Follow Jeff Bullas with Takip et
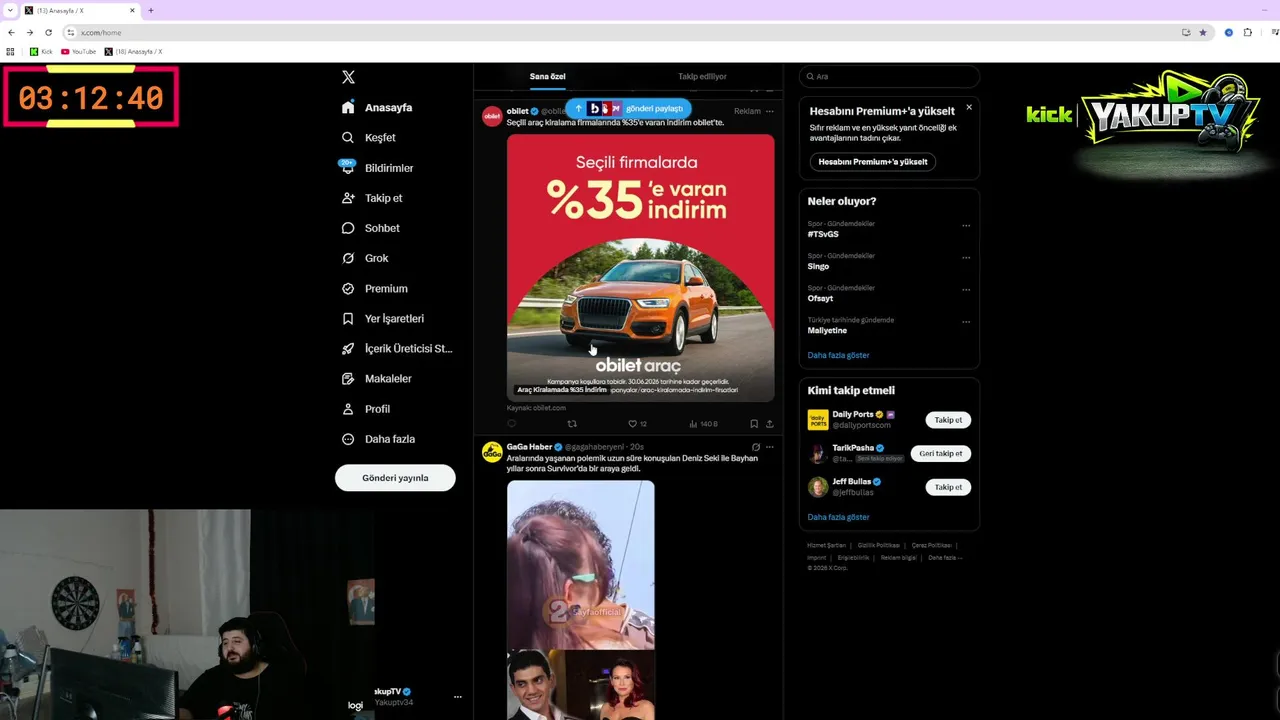1280x720 pixels. [x=948, y=487]
